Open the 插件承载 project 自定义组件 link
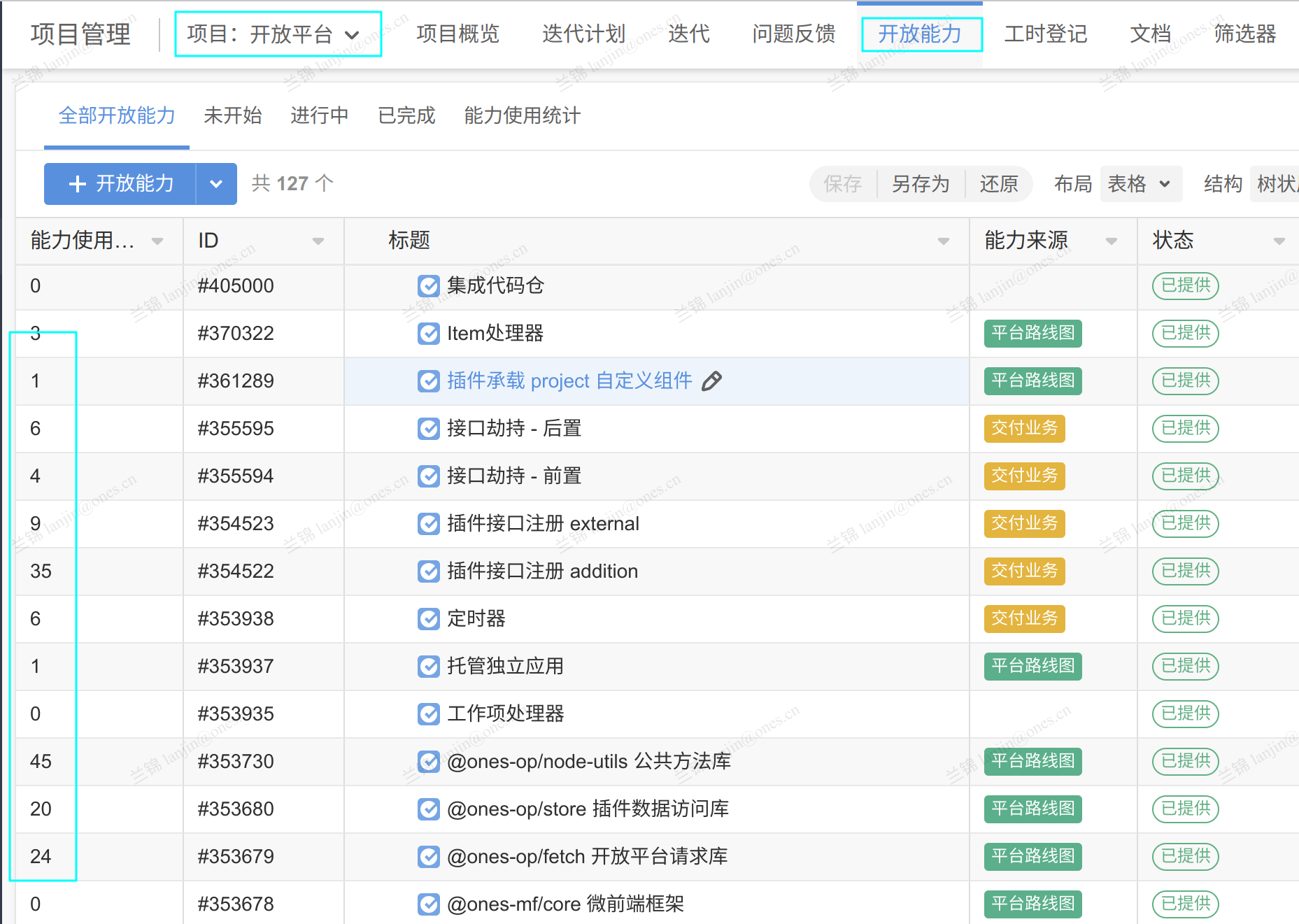Viewport: 1299px width, 924px height. (x=570, y=381)
